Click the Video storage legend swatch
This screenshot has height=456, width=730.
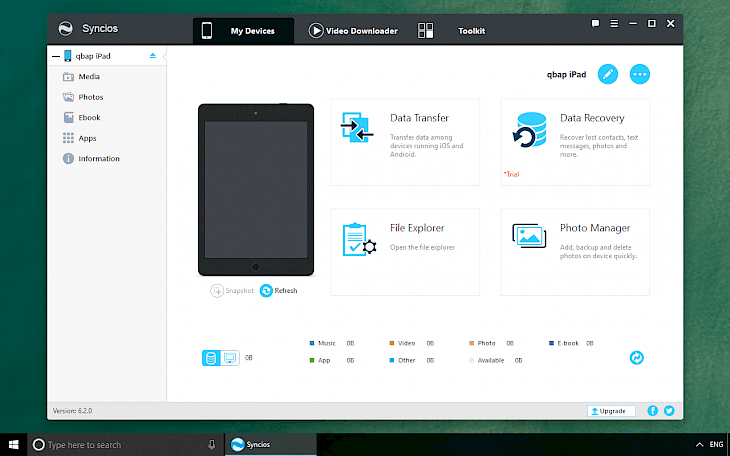click(x=392, y=343)
